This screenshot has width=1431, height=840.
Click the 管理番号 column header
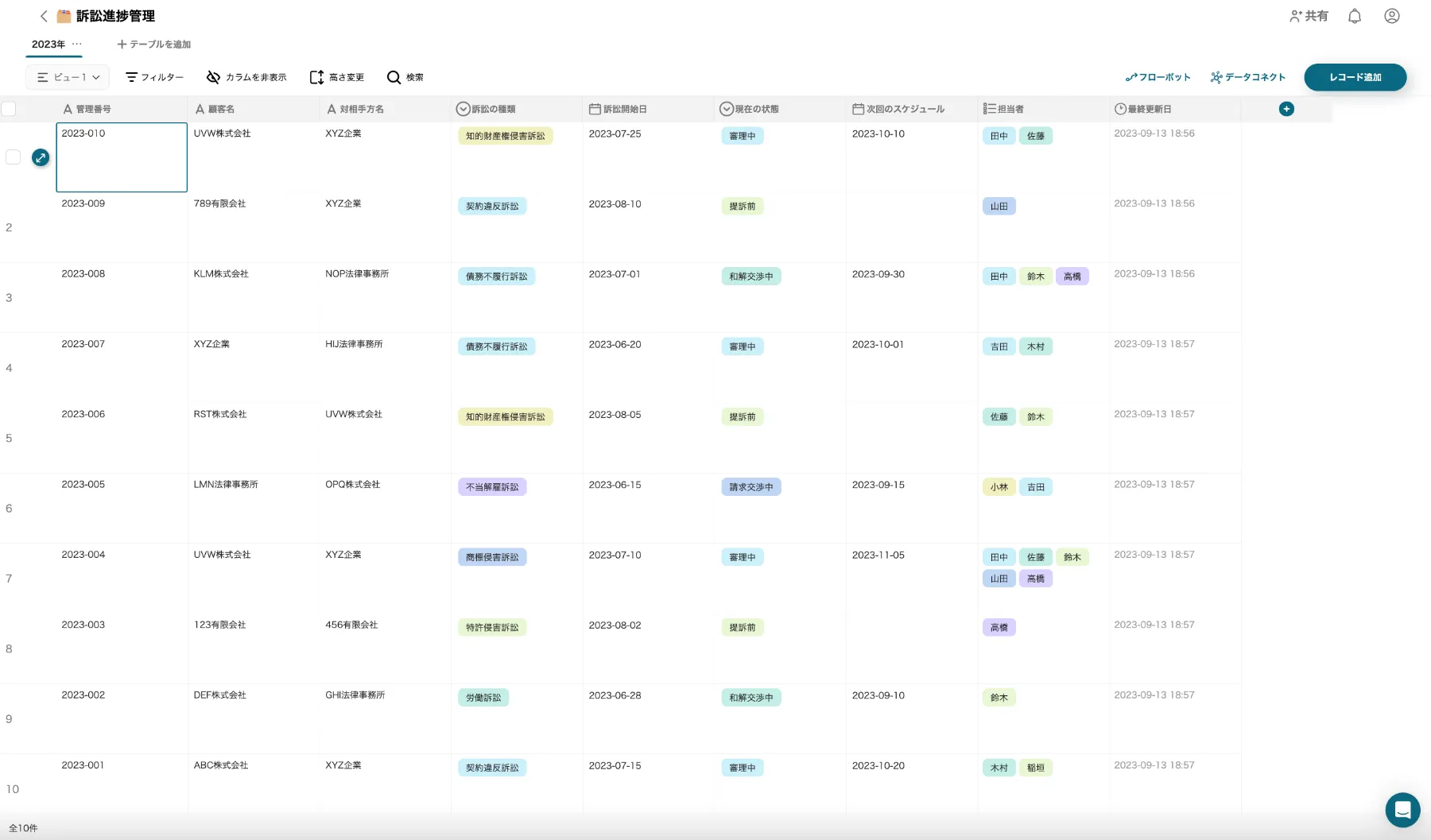pos(122,109)
